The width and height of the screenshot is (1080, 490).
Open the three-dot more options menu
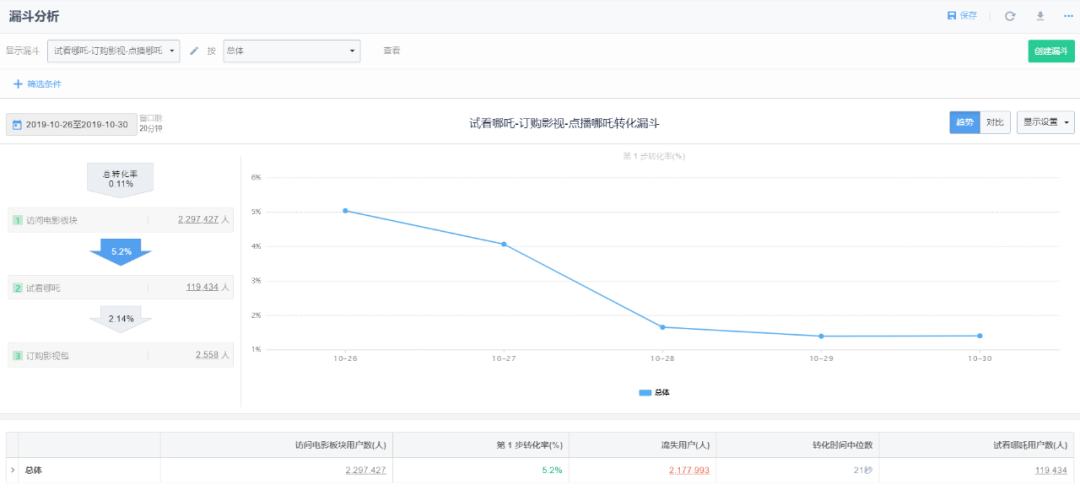(1068, 16)
